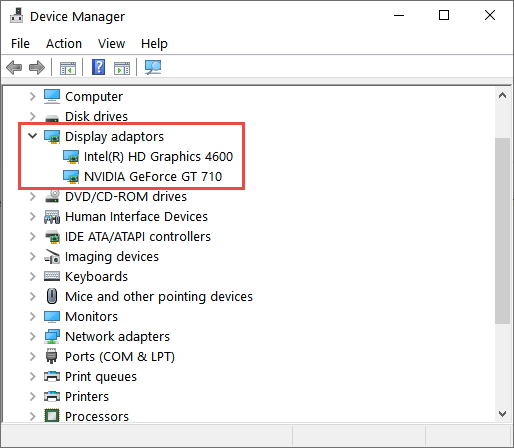Viewport: 514px width, 448px height.
Task: Expand the Disk drives category
Action: [x=32, y=116]
